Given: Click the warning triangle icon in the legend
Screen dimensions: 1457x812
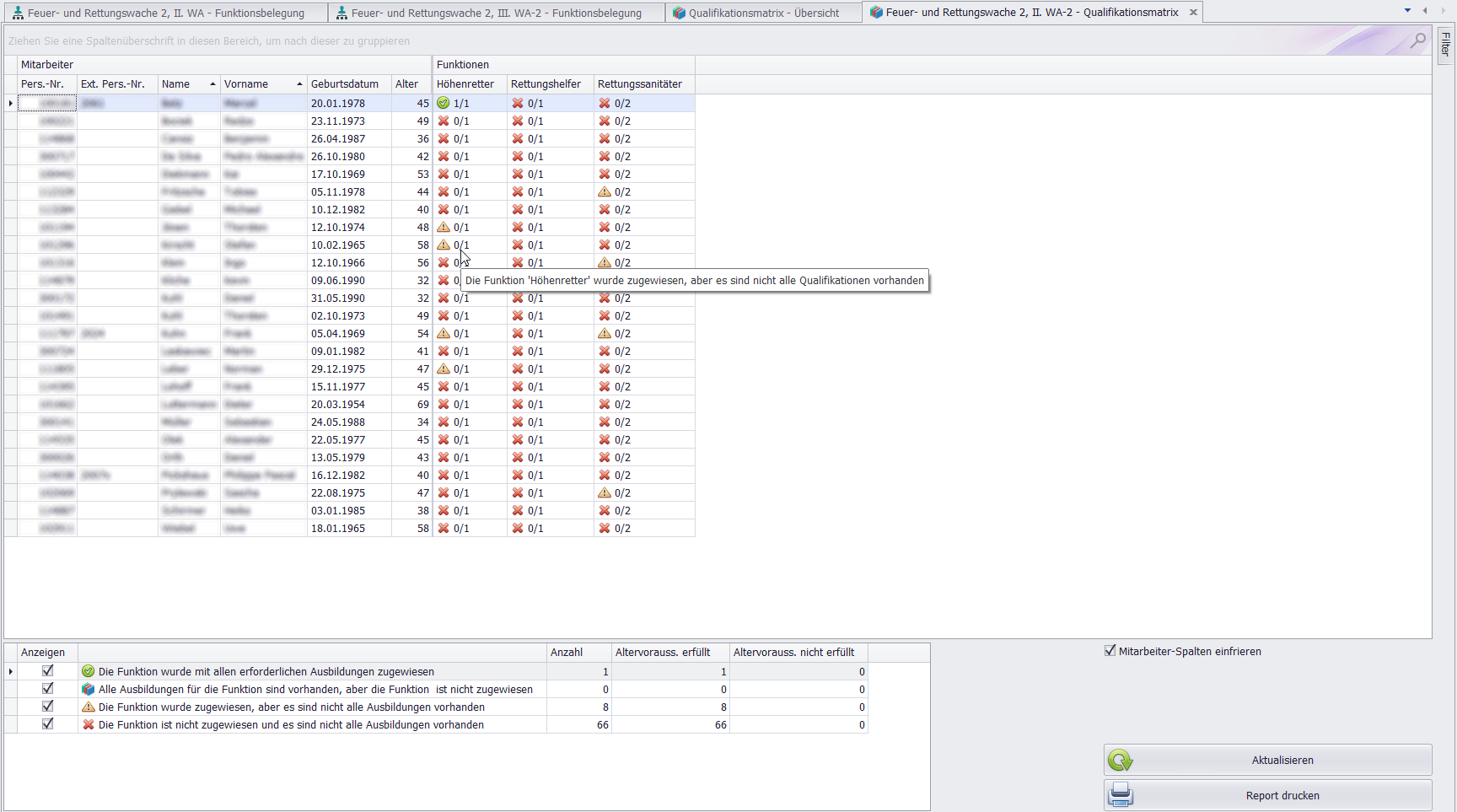Looking at the screenshot, I should 89,707.
